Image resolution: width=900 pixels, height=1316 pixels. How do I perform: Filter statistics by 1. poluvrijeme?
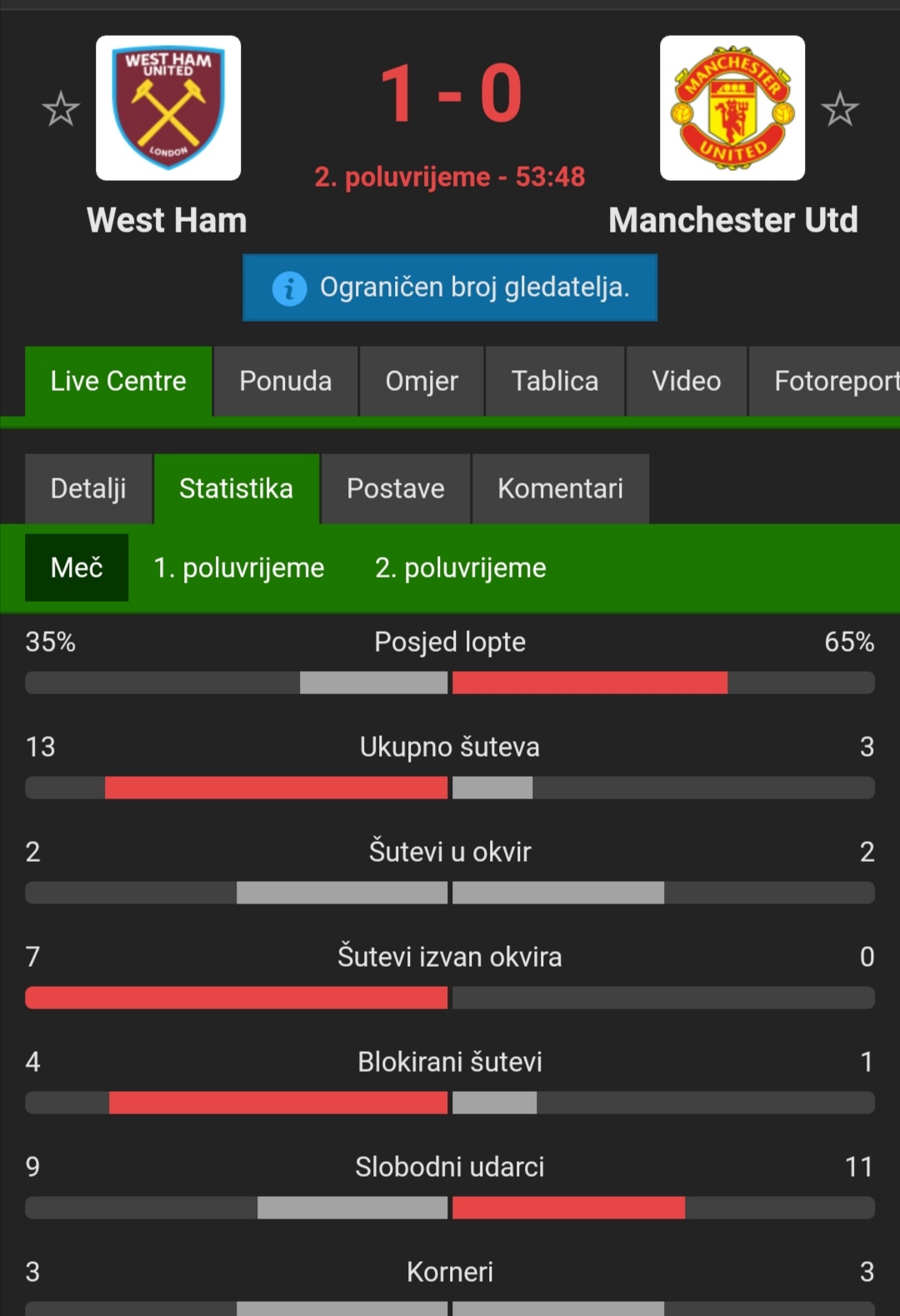click(x=239, y=568)
